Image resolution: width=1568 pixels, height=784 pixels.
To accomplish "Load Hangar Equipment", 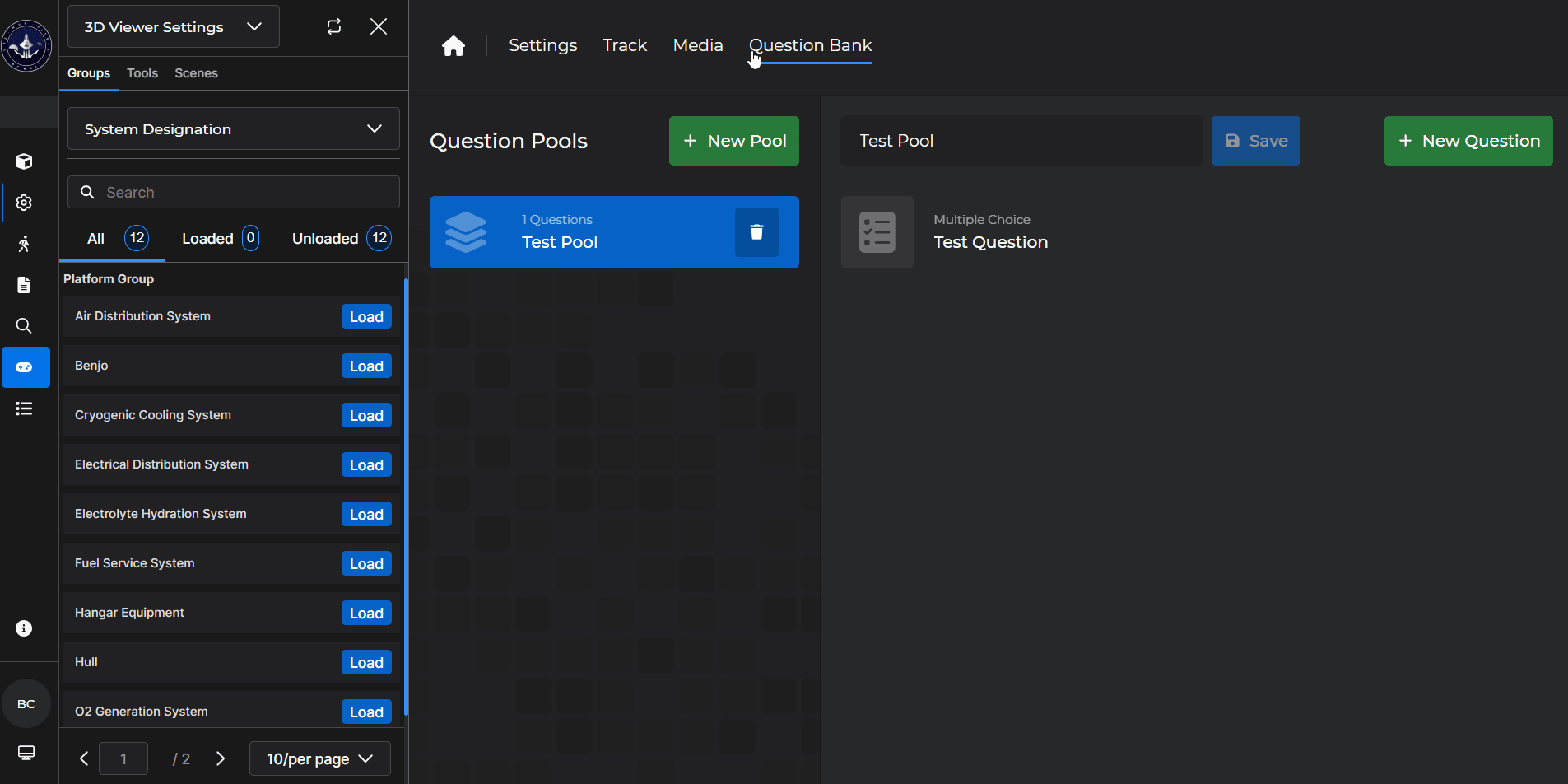I will [366, 614].
